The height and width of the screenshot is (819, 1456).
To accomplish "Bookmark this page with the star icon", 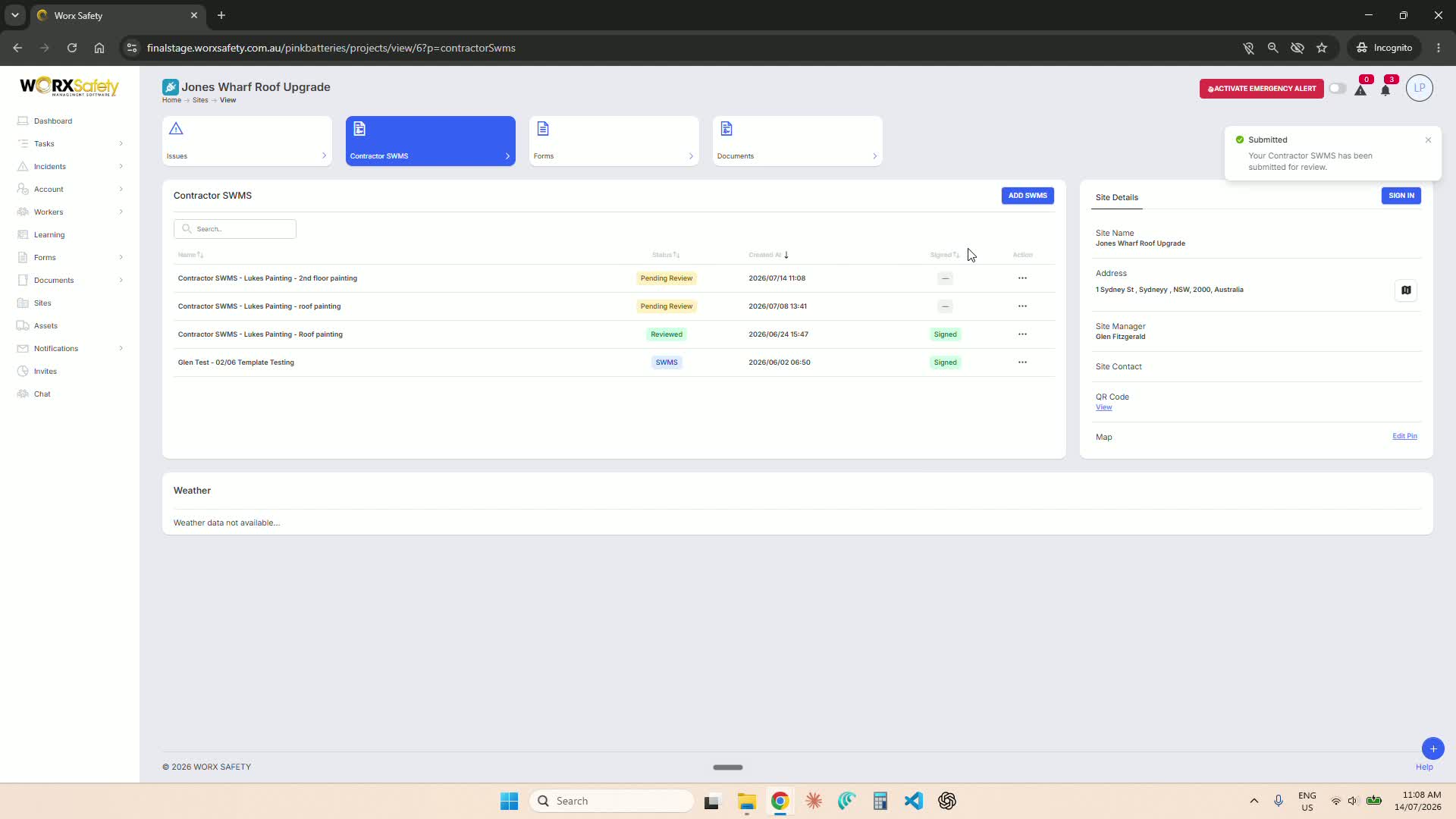I will [x=1322, y=48].
